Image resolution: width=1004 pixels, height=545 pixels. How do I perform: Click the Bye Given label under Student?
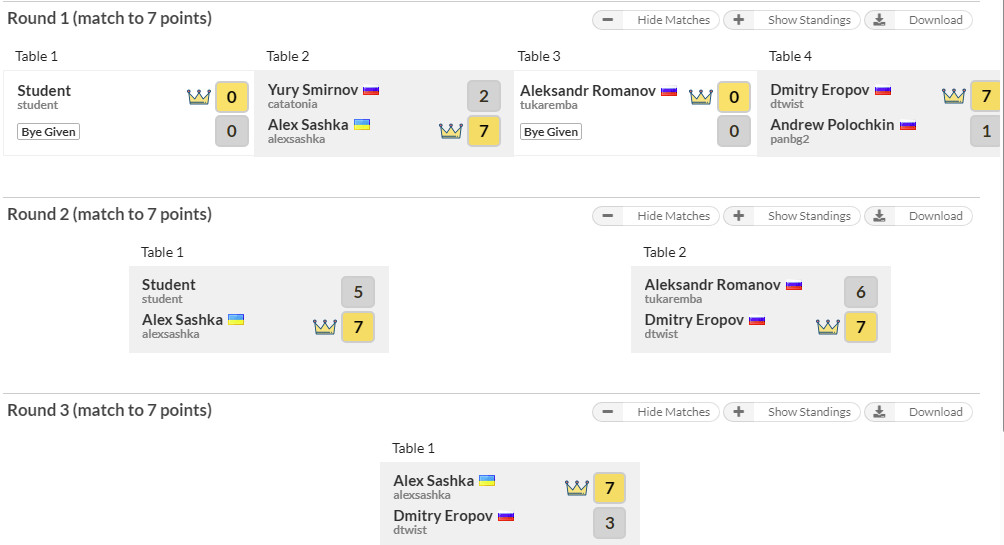pyautogui.click(x=48, y=132)
